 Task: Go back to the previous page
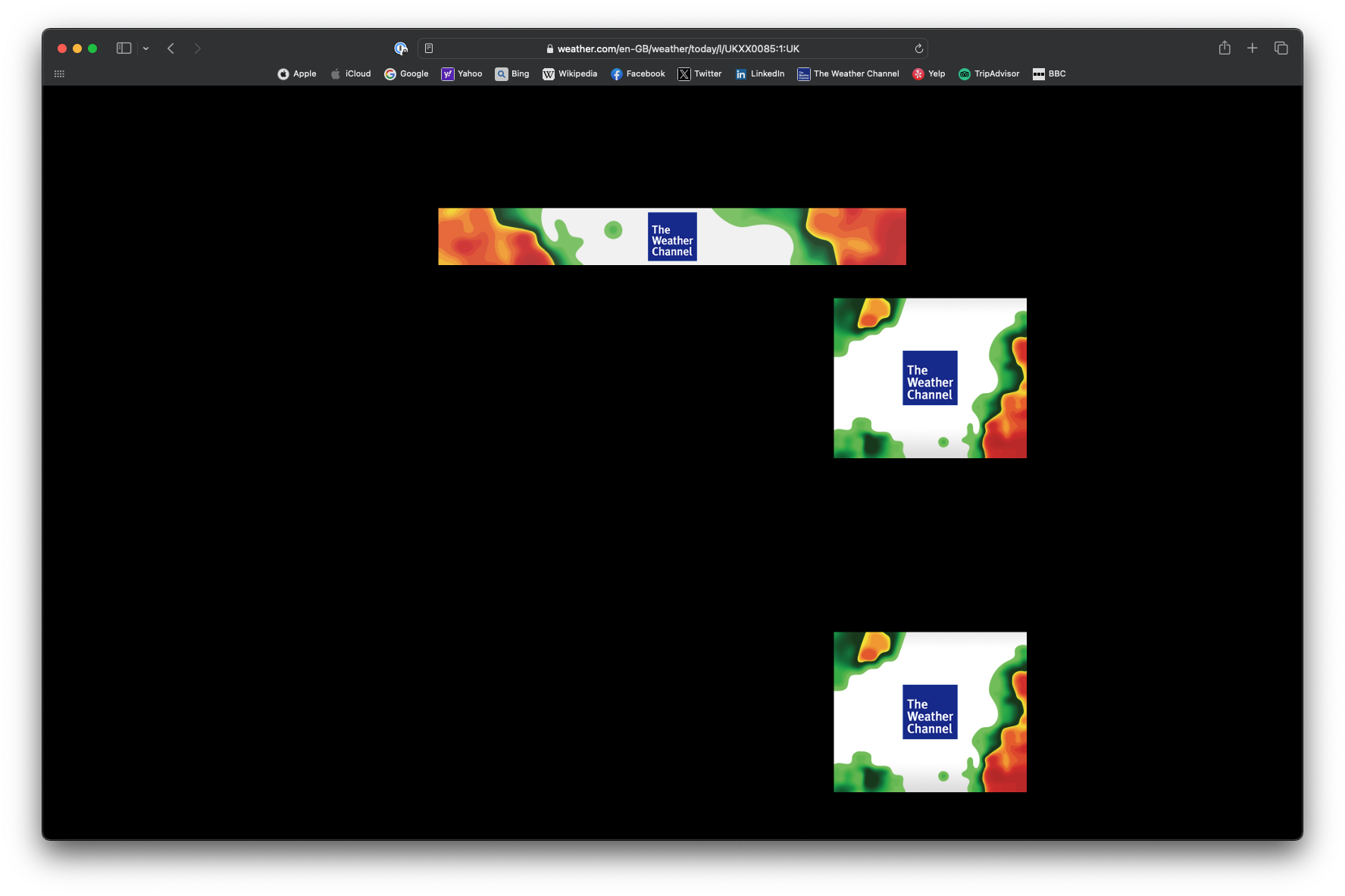(171, 48)
